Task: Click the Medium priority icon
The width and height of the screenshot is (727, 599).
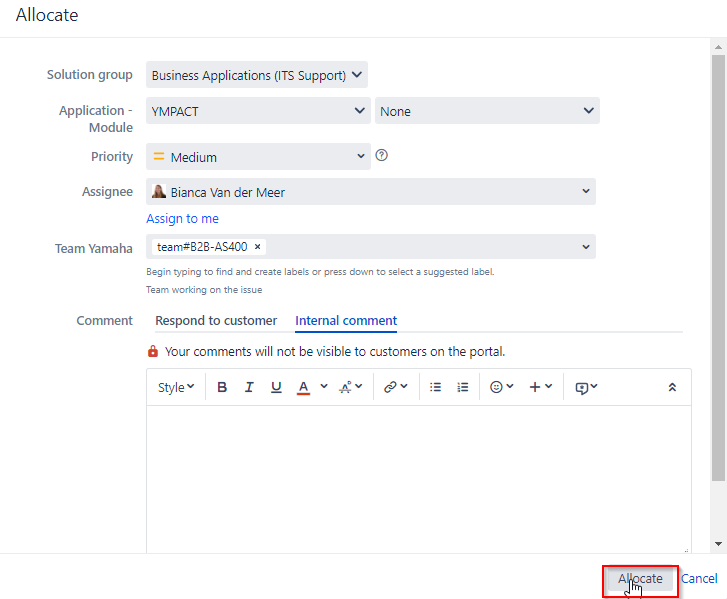Action: (159, 157)
